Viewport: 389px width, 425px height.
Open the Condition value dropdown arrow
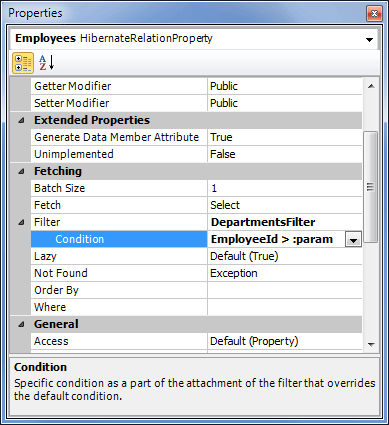(x=353, y=240)
